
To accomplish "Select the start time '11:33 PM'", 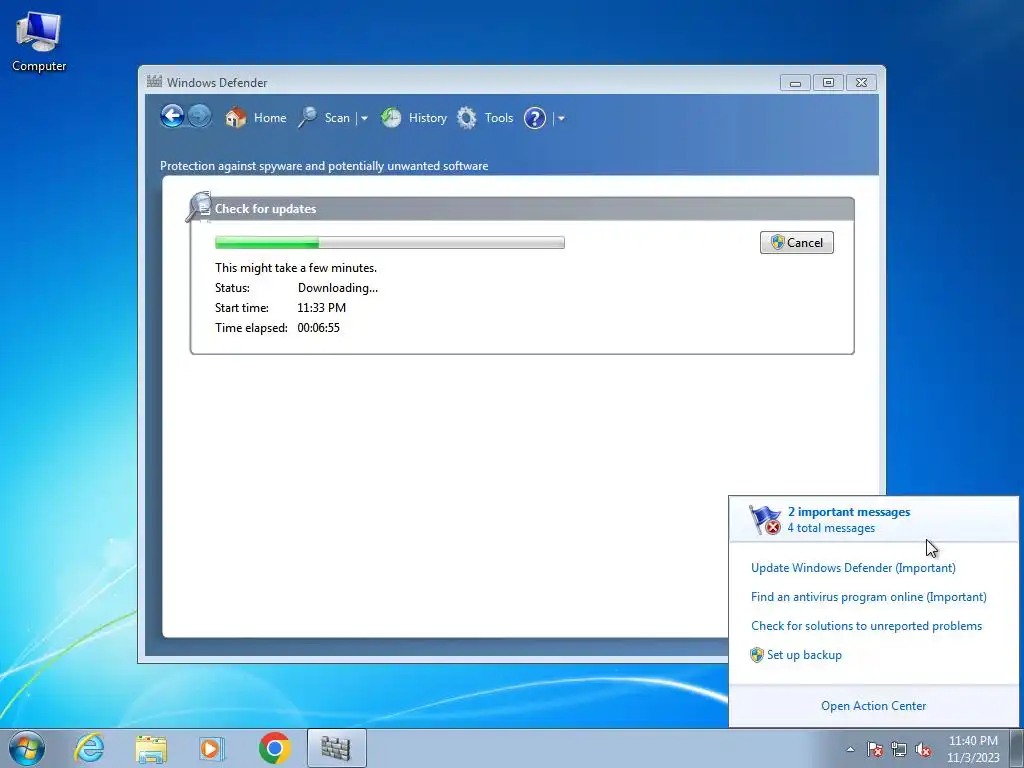I will click(x=321, y=308).
